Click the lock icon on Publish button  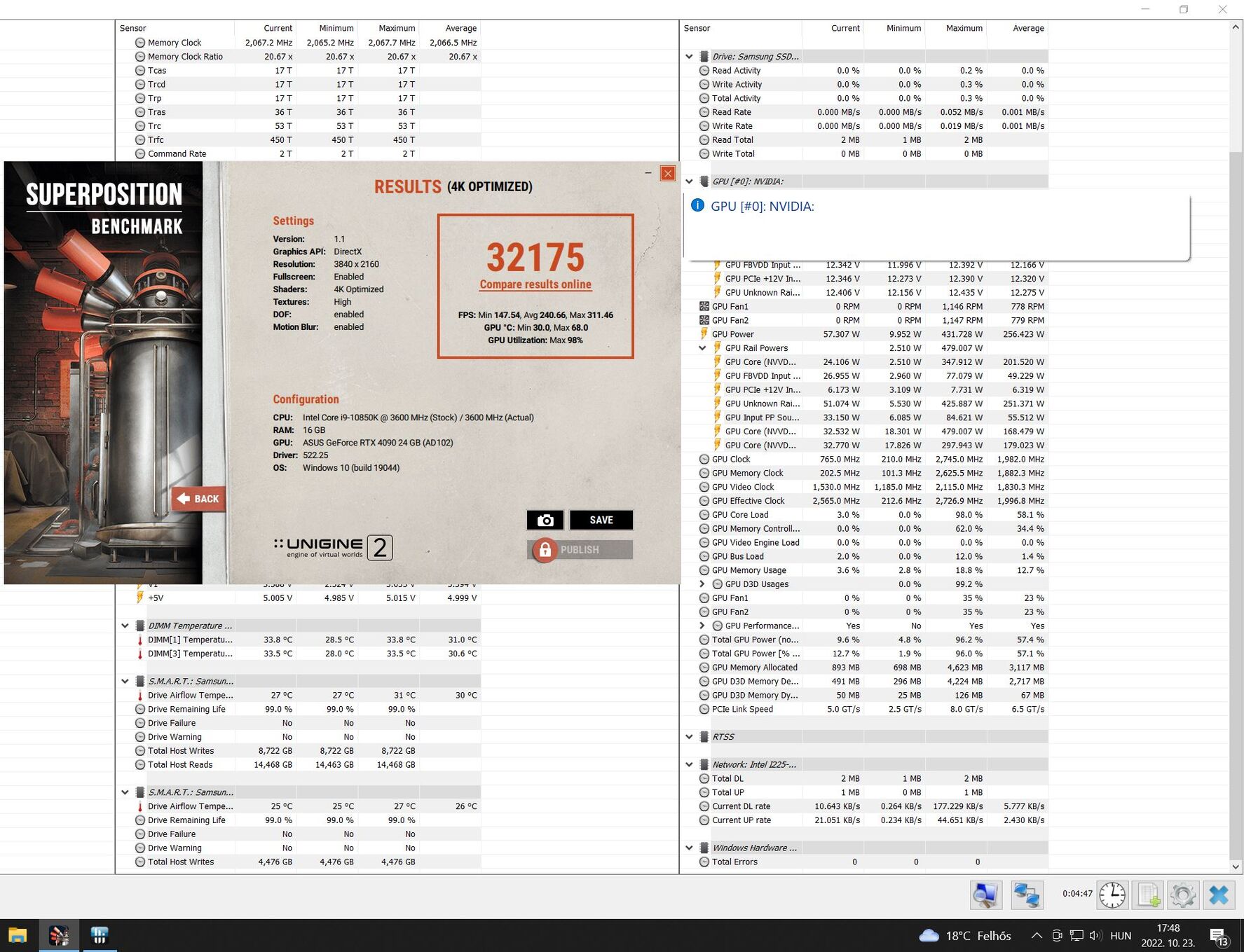pos(545,550)
